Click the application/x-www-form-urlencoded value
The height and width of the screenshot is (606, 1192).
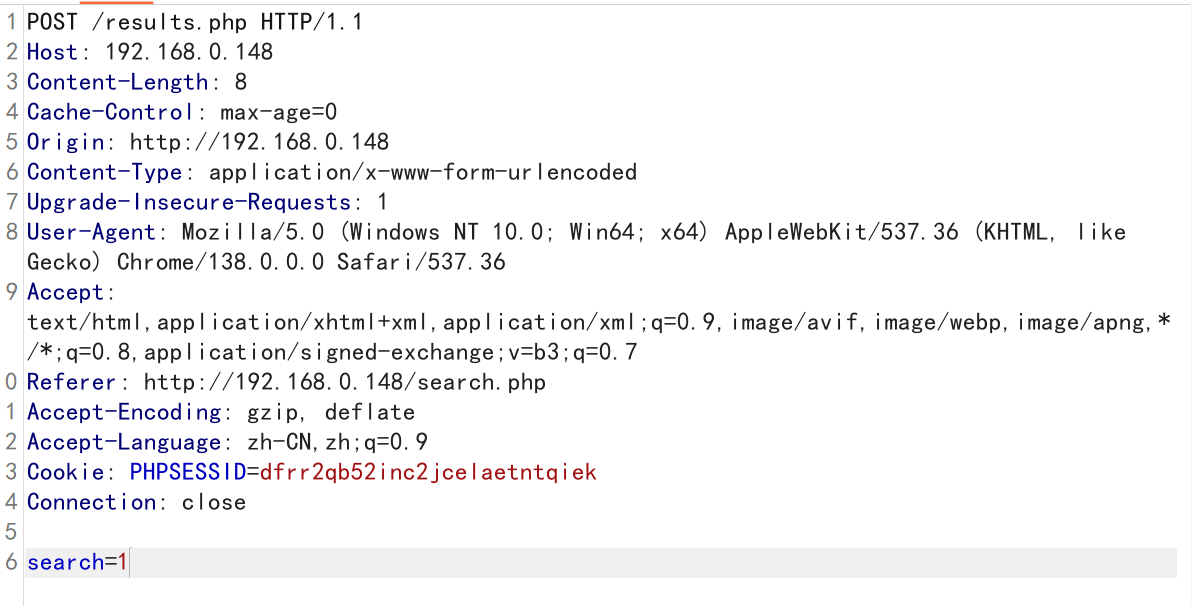pyautogui.click(x=422, y=171)
